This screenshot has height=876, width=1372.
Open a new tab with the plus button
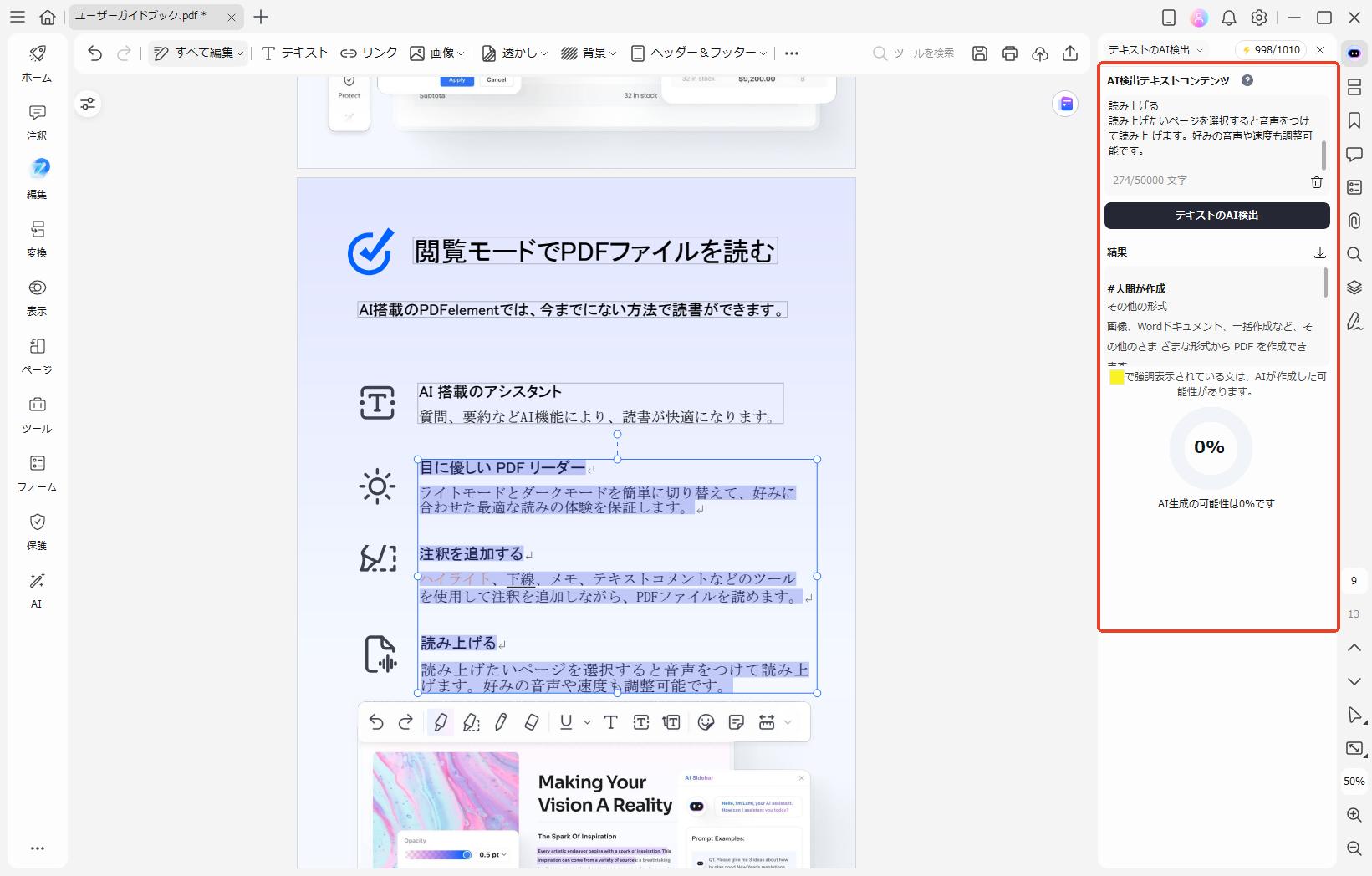click(262, 17)
